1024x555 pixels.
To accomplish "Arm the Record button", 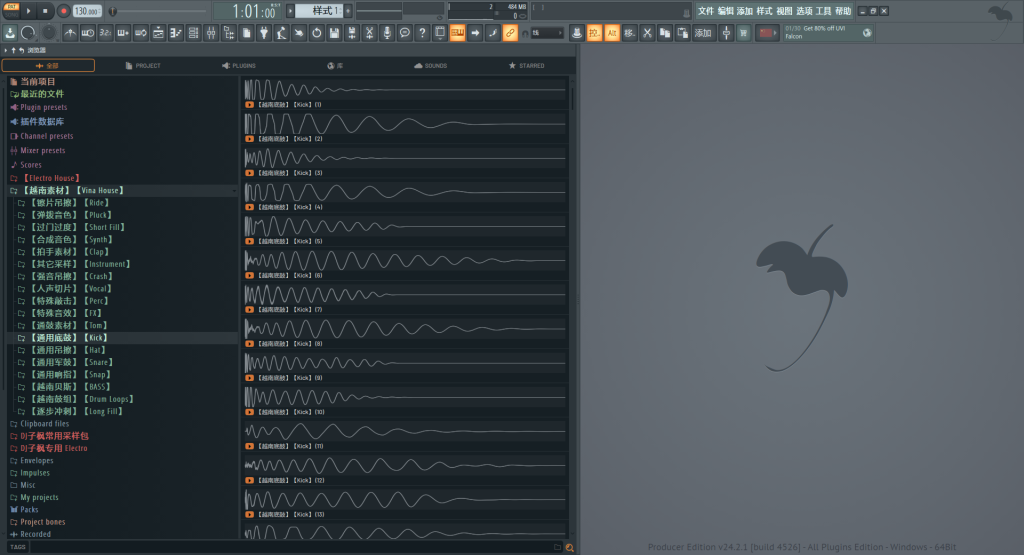I will pos(63,11).
